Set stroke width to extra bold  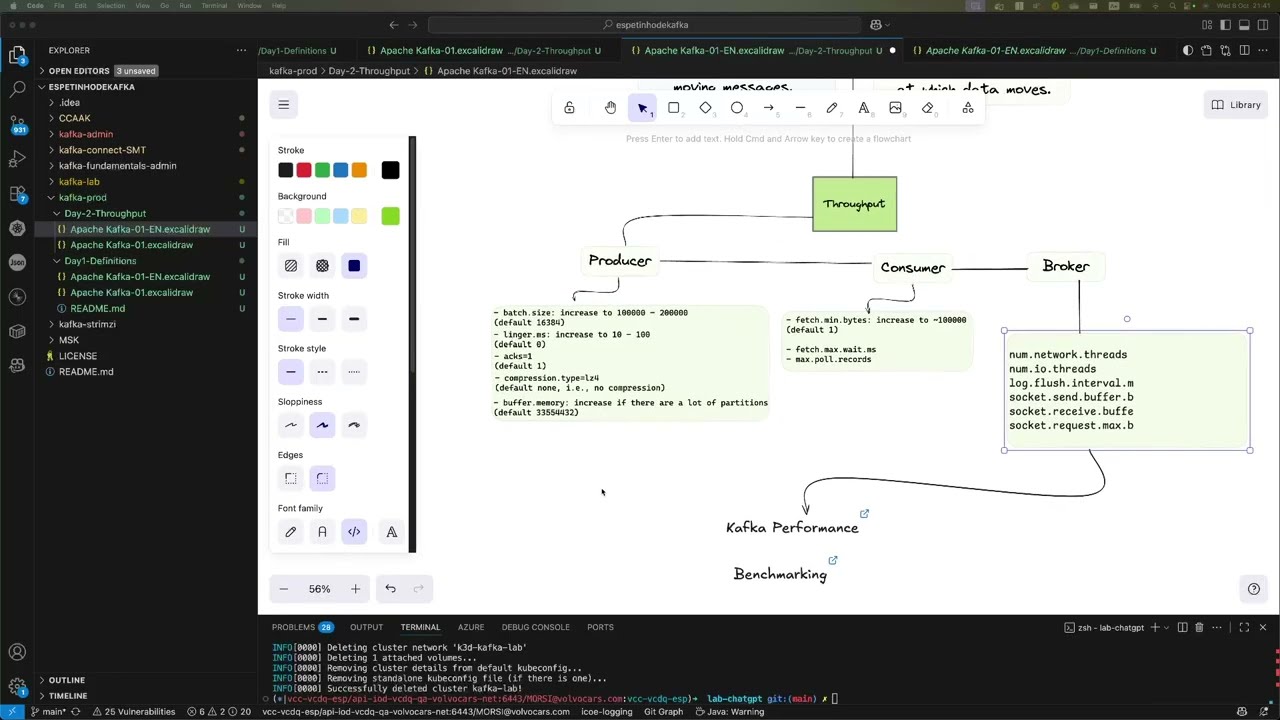pos(354,319)
